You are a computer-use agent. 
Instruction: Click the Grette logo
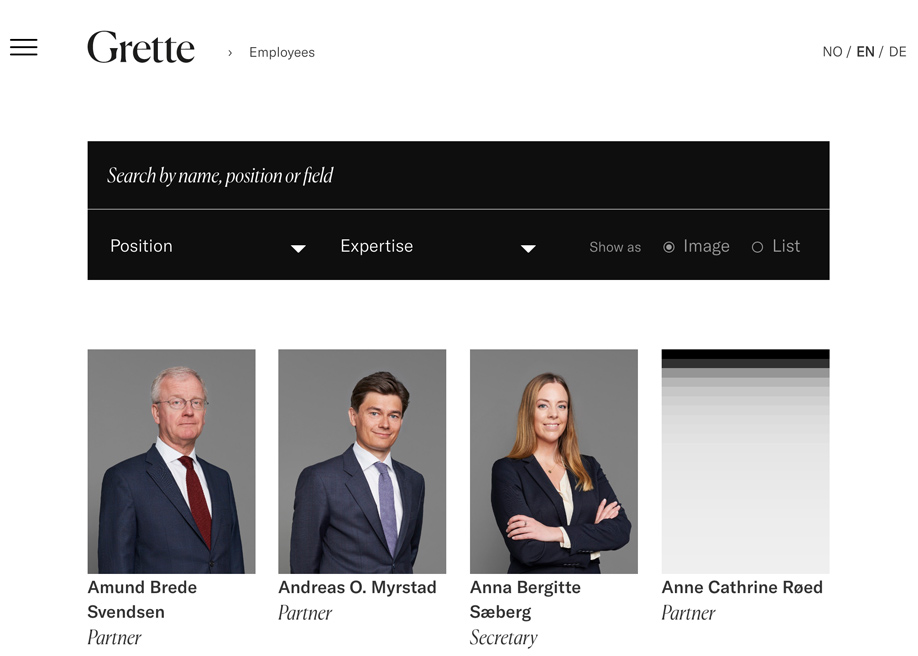(141, 48)
